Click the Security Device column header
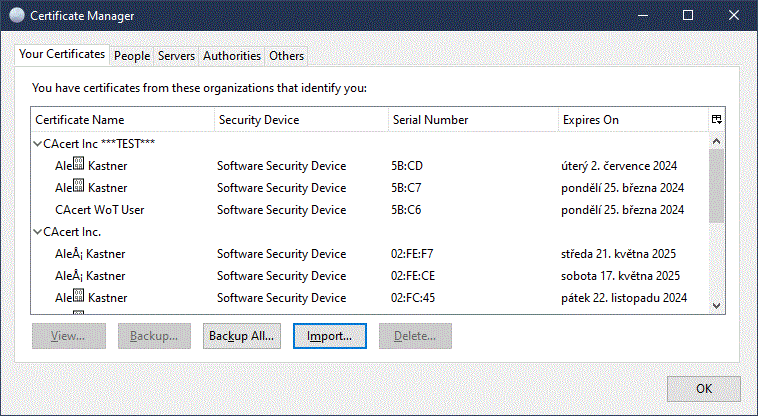 300,120
